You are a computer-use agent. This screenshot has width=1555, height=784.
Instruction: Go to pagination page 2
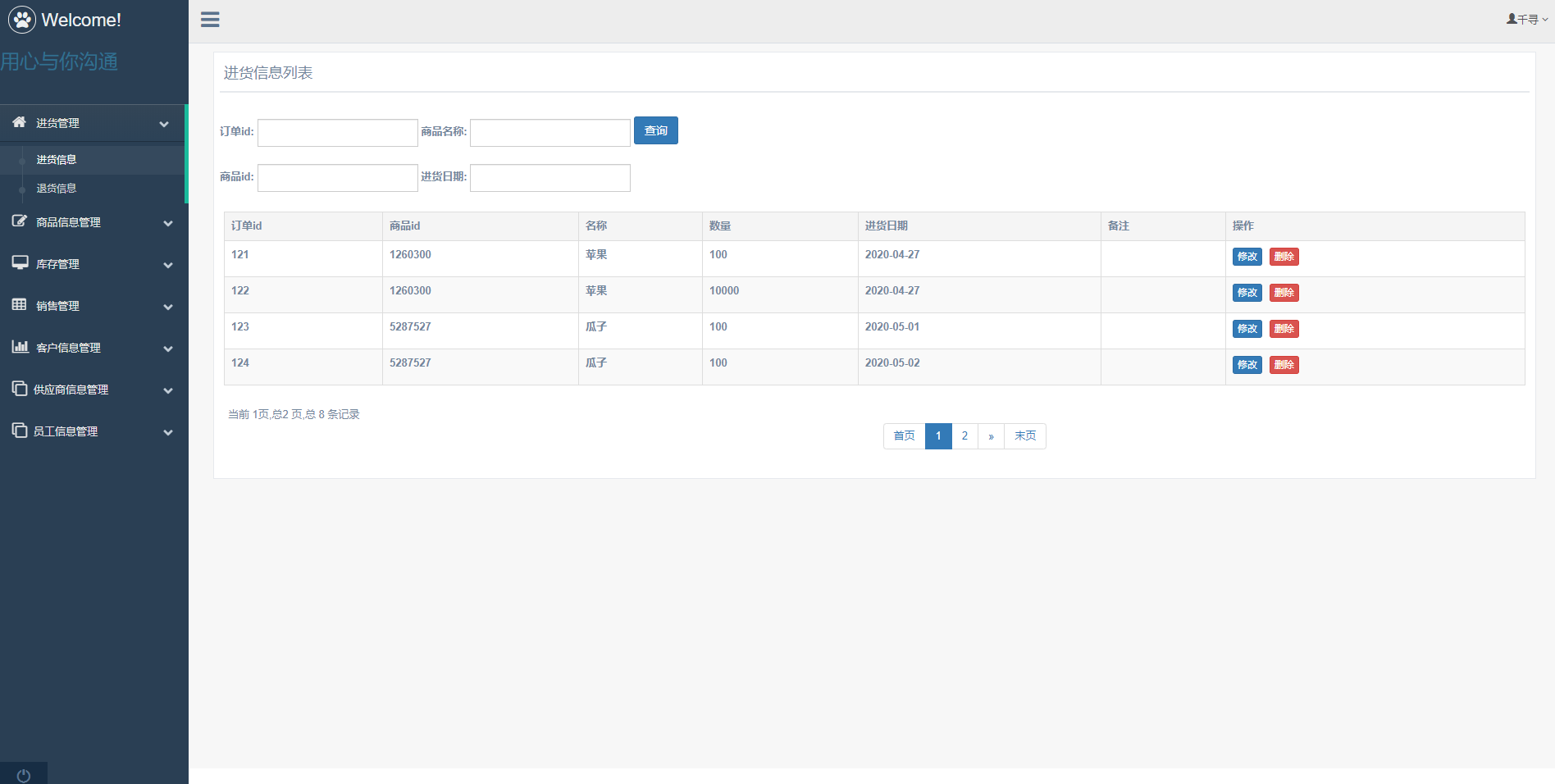tap(964, 436)
